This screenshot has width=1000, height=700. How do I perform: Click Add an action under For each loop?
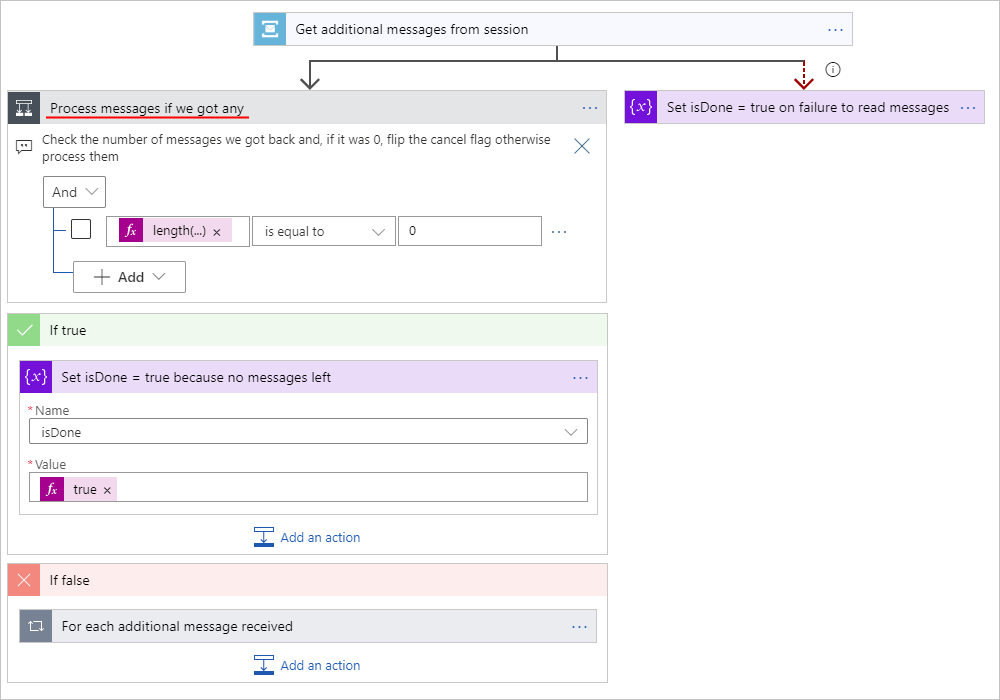[307, 665]
